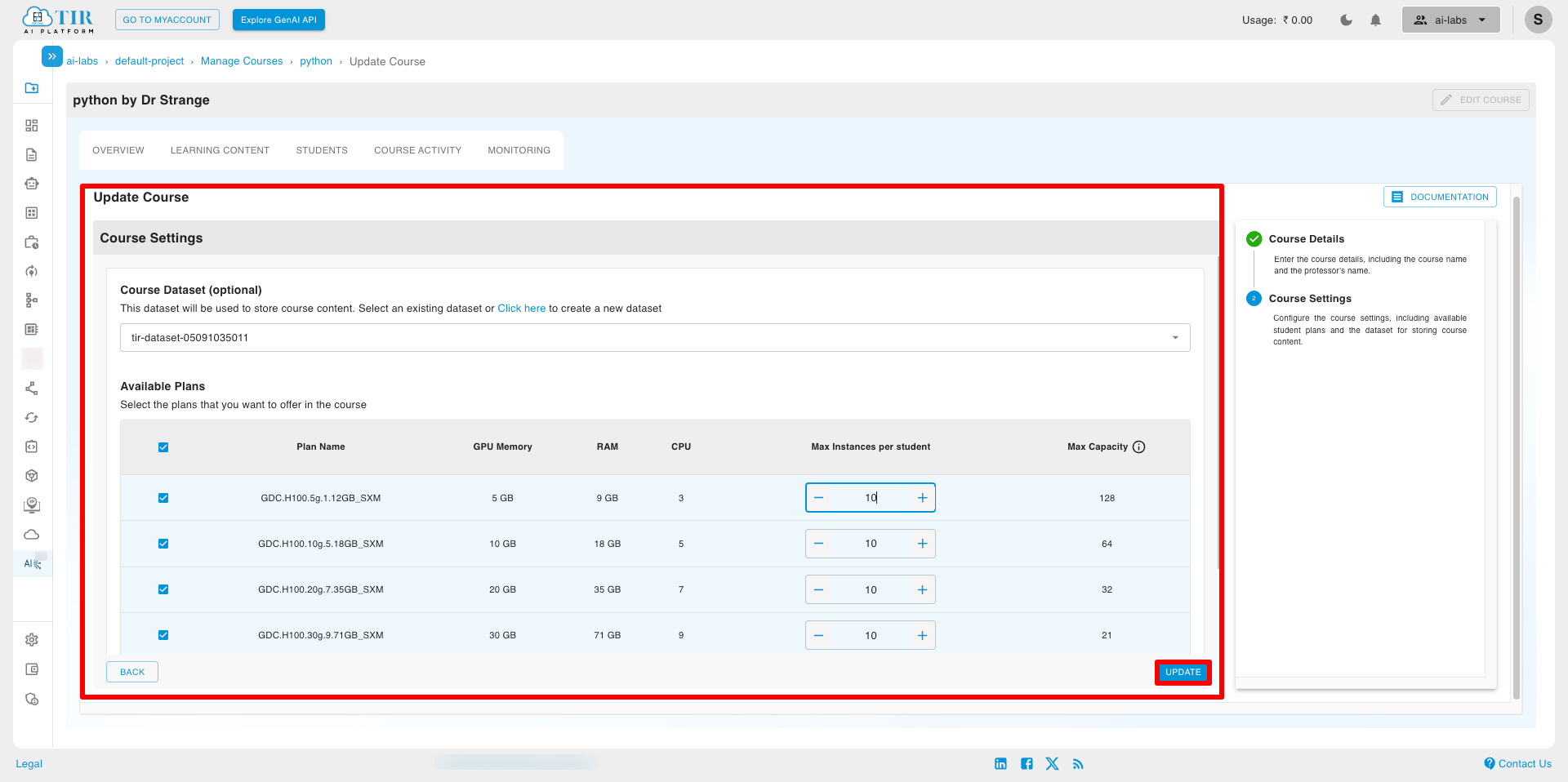Screen dimensions: 1568x782
Task: Decrease max instances for the 30g.9.71GB plan
Action: tap(819, 635)
